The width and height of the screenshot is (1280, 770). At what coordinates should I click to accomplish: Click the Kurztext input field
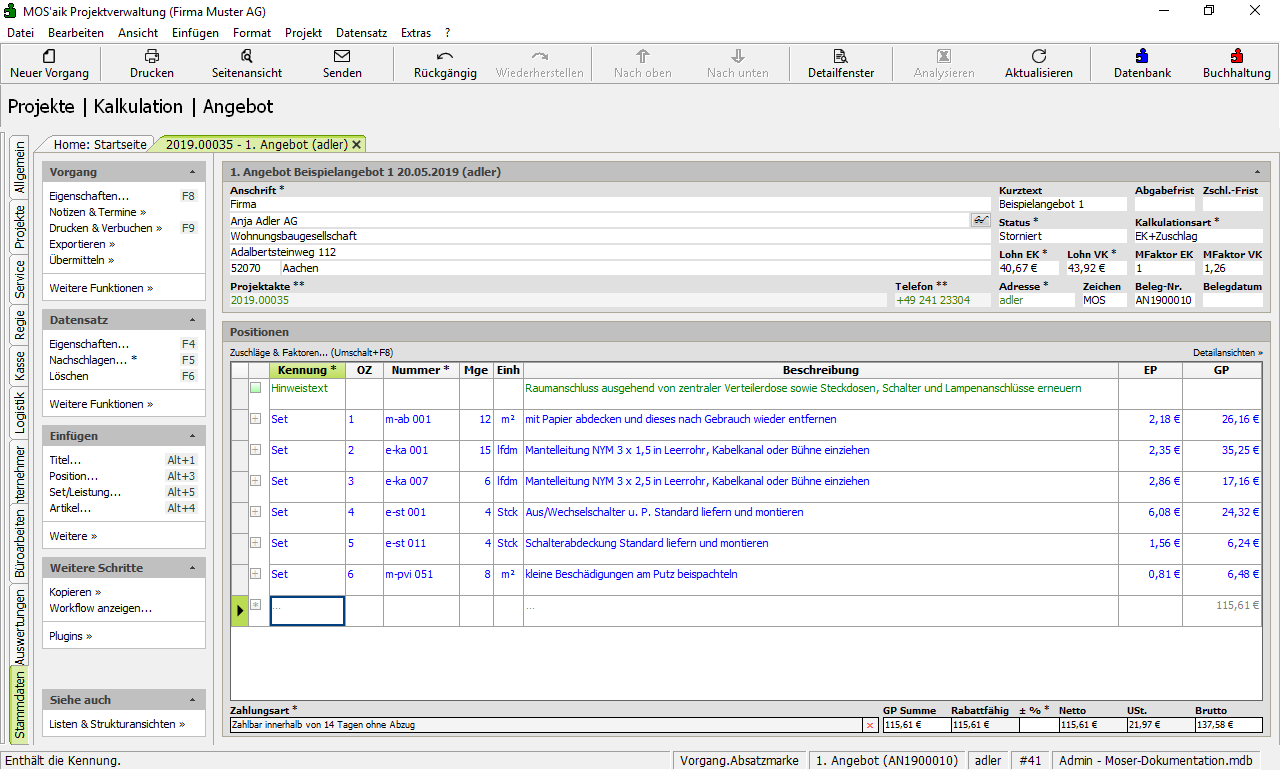pyautogui.click(x=1062, y=204)
